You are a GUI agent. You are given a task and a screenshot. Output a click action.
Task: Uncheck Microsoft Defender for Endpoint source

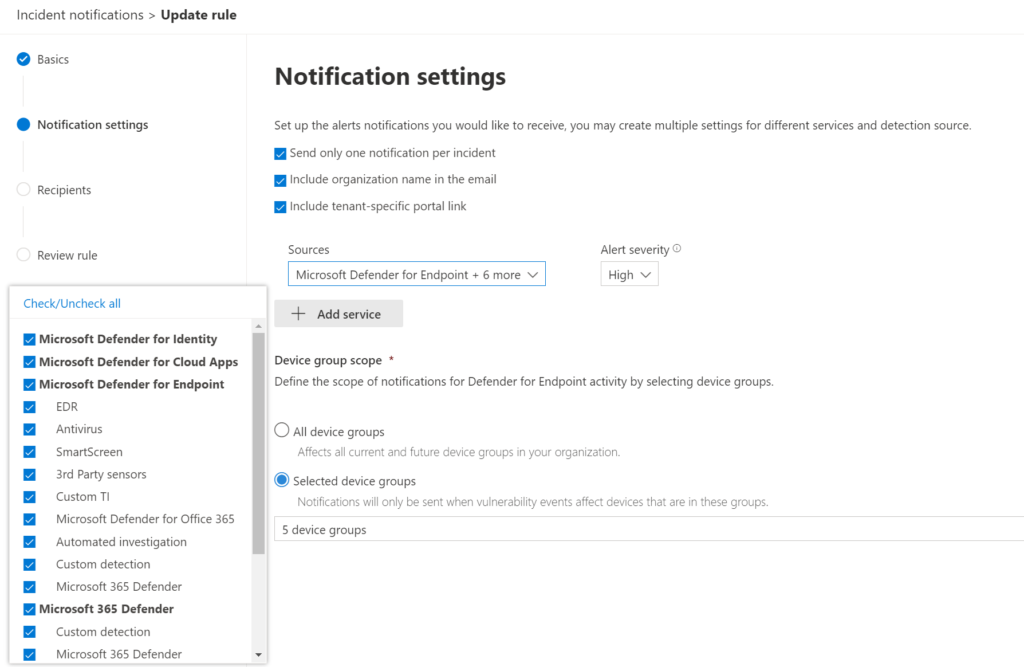pyautogui.click(x=29, y=385)
